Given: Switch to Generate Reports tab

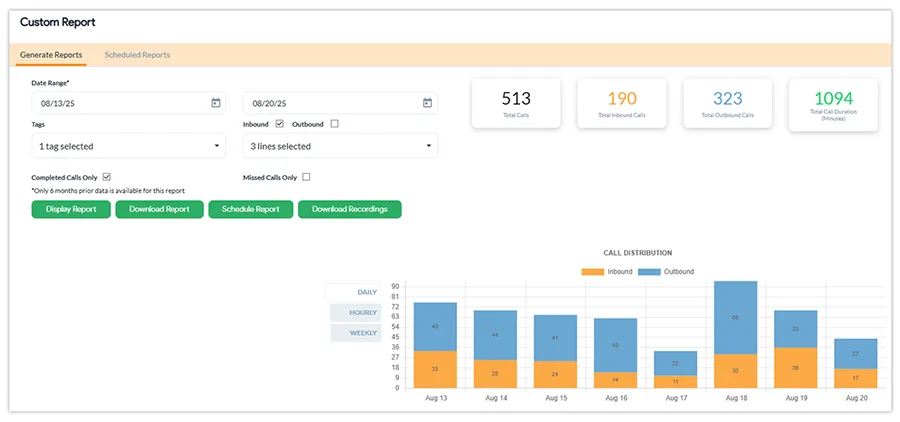Looking at the screenshot, I should pyautogui.click(x=51, y=55).
